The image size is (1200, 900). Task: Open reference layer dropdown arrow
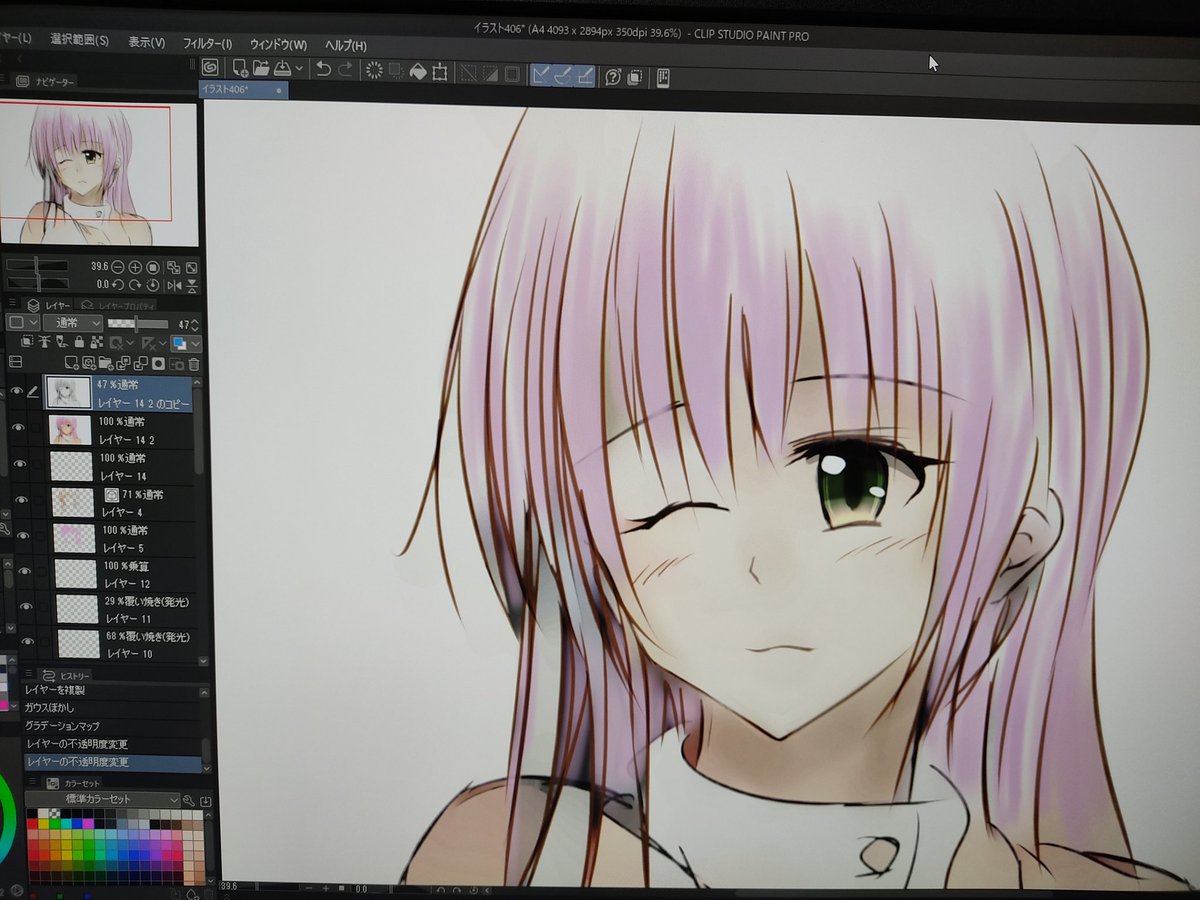130,341
